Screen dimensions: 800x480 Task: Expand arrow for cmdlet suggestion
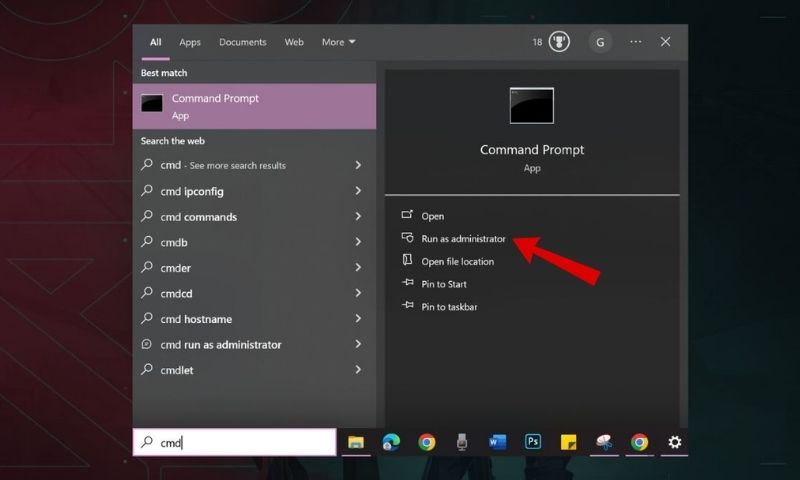[358, 369]
